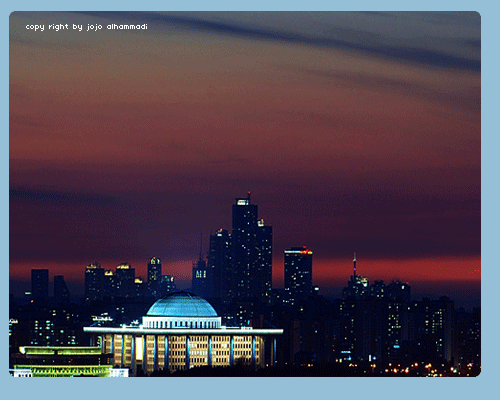The image size is (500, 400).
Task: Click the word "alhammadi" in the watermark
Action: [x=127, y=26]
